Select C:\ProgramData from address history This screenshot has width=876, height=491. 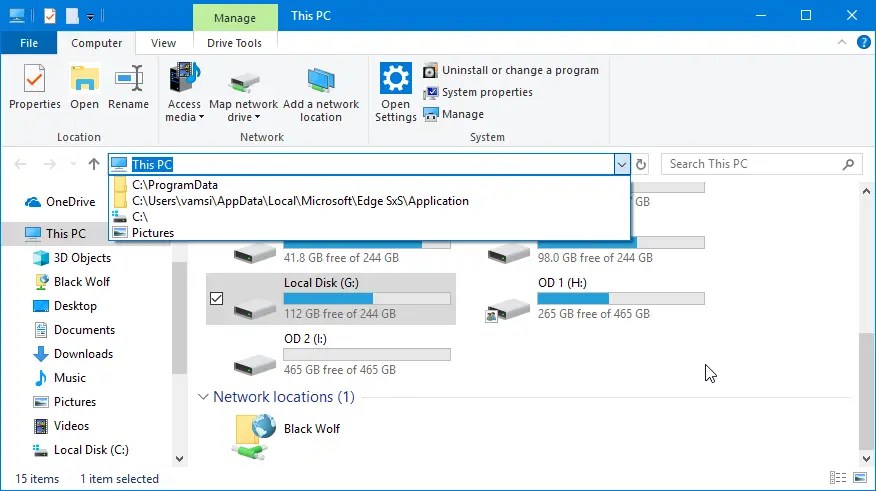coord(174,185)
